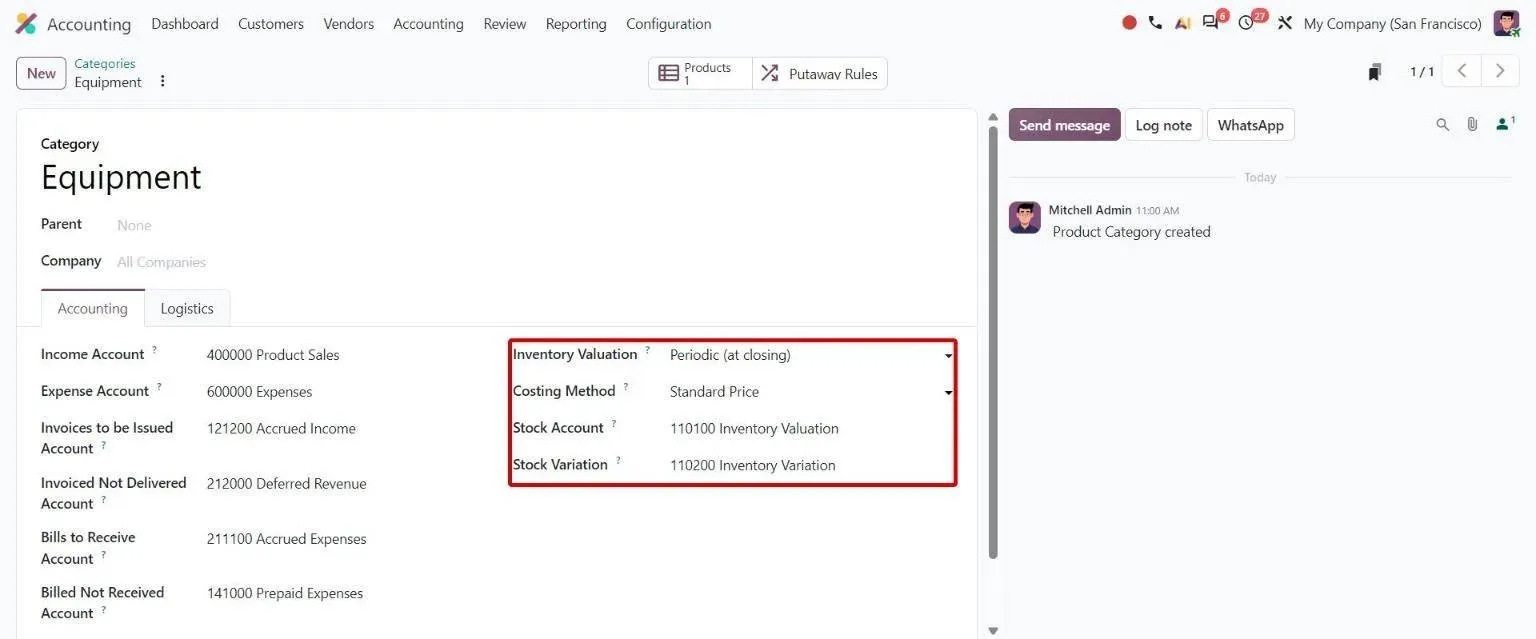
Task: Open the Putaway Rules smart button
Action: point(820,73)
